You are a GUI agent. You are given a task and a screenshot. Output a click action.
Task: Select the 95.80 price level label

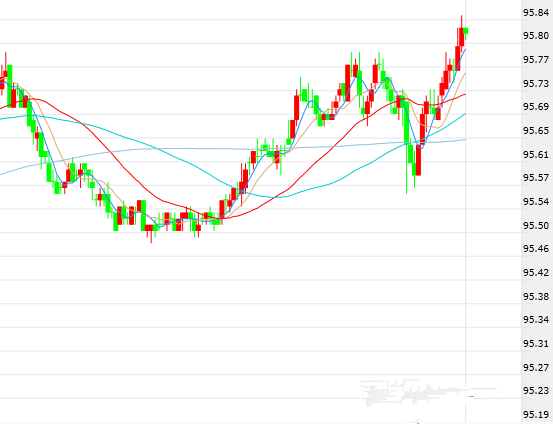coord(536,36)
